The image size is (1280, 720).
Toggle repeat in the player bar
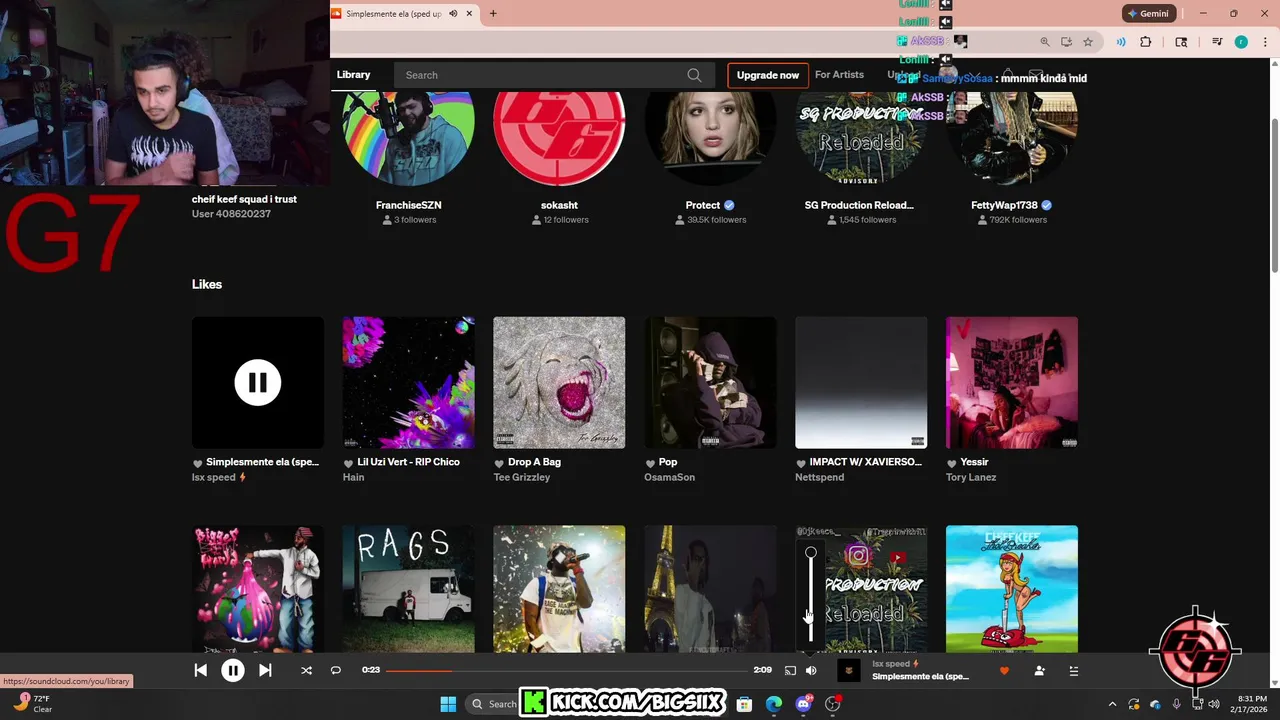tap(336, 671)
